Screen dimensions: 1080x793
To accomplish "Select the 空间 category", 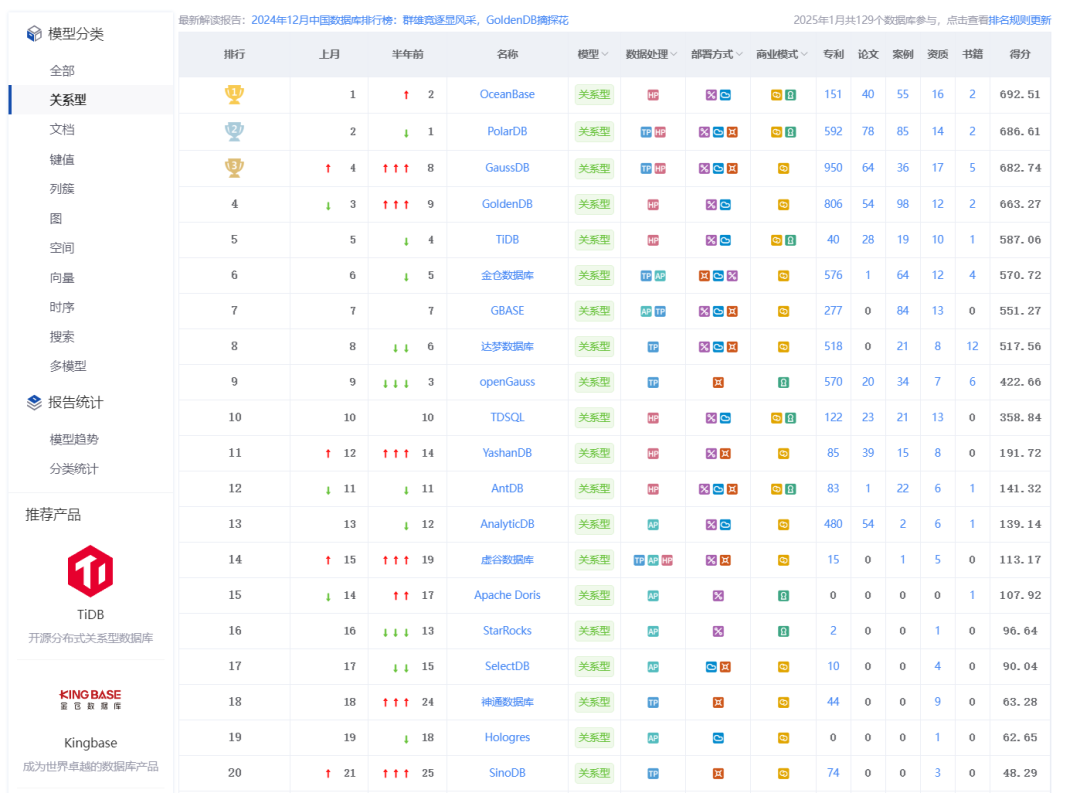I will click(x=62, y=248).
